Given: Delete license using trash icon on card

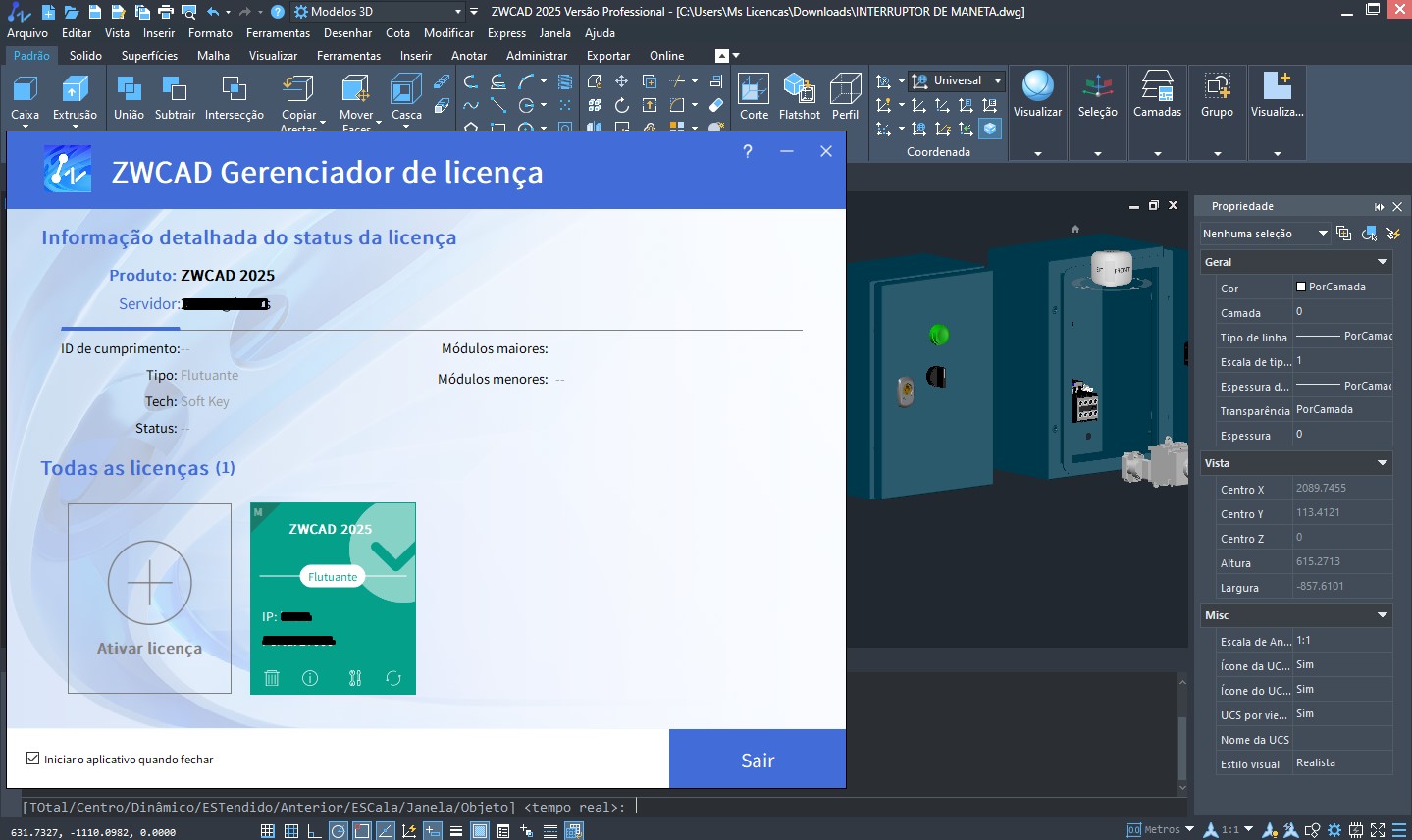Looking at the screenshot, I should 273,678.
